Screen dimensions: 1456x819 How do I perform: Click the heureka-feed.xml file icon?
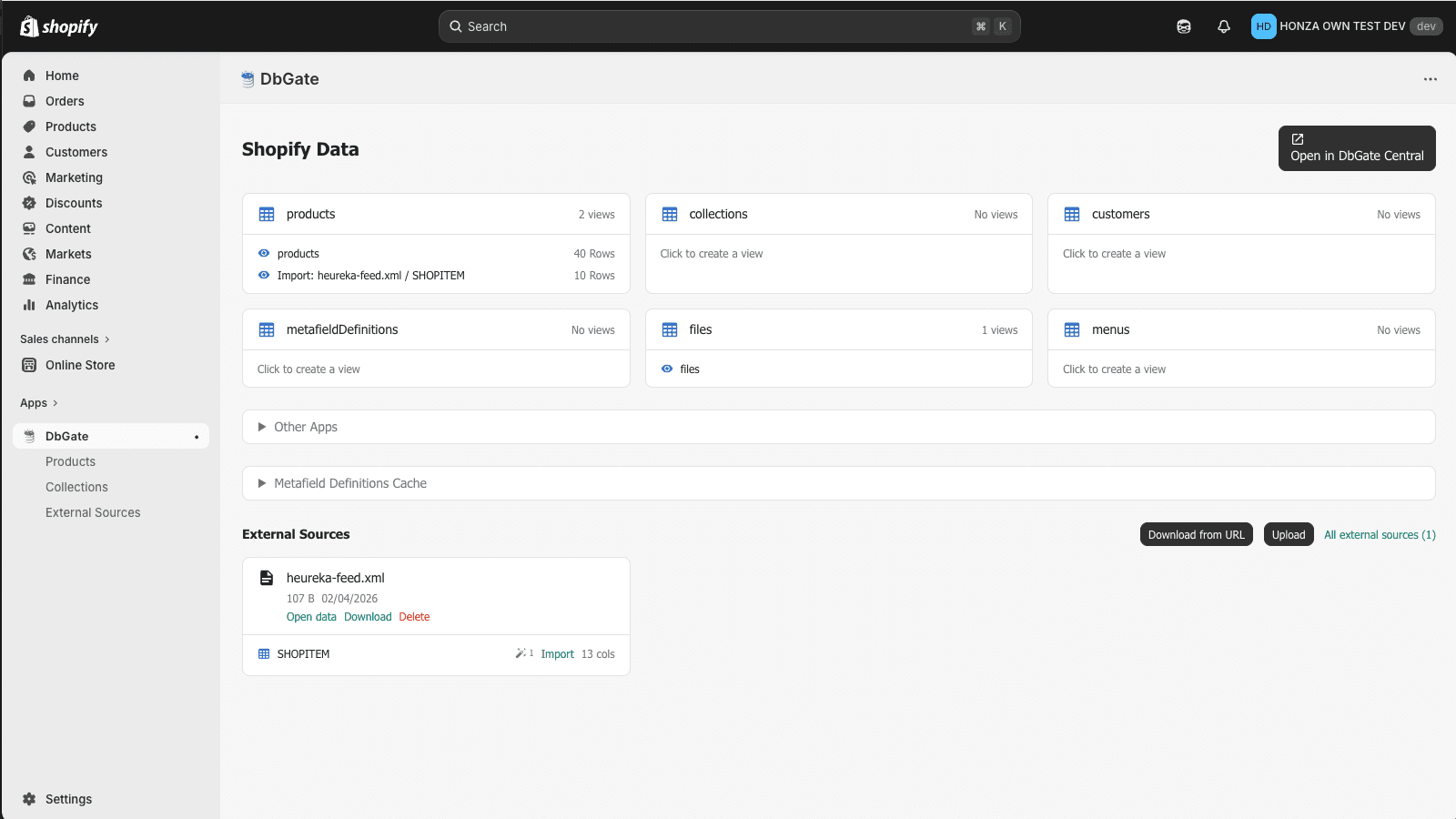pos(267,578)
